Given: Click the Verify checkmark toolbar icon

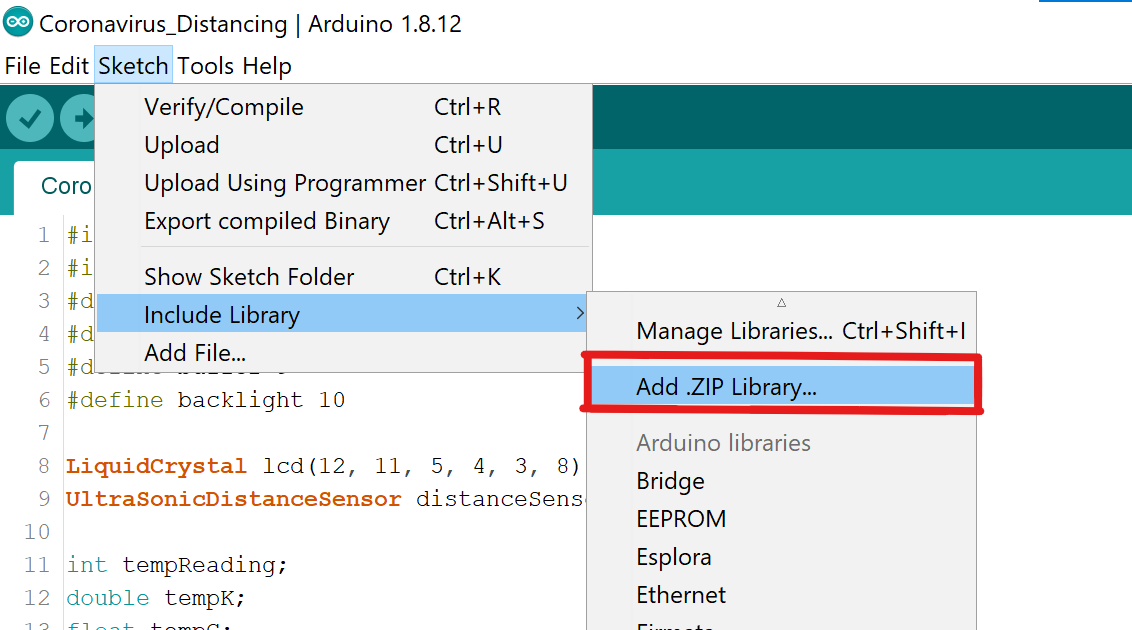Looking at the screenshot, I should tap(30, 117).
